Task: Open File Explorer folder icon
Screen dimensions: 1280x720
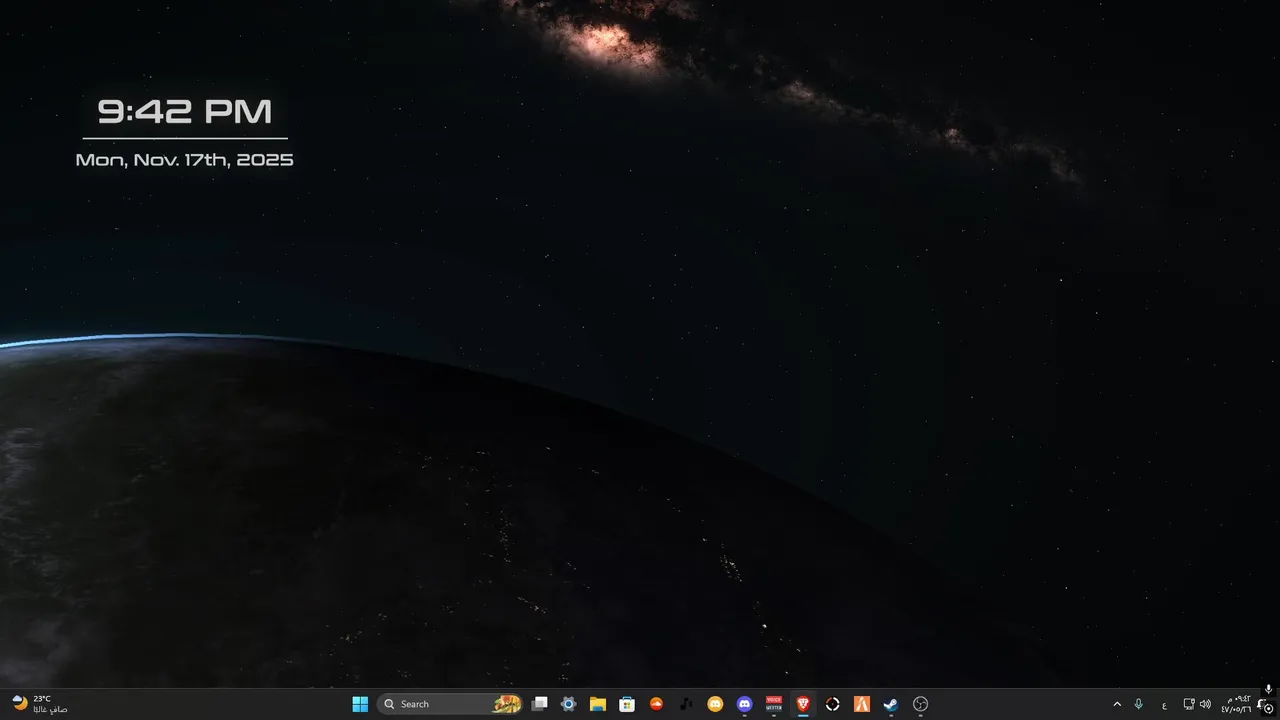Action: (598, 704)
